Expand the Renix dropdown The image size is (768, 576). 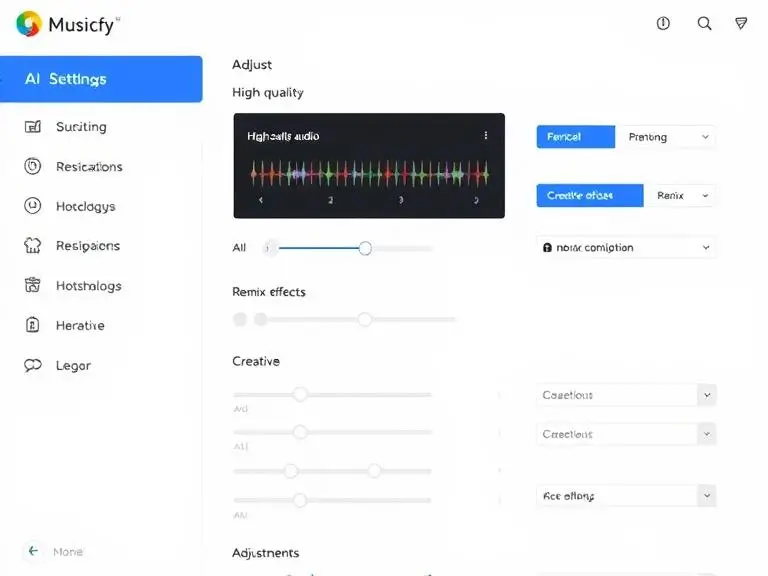click(x=679, y=195)
